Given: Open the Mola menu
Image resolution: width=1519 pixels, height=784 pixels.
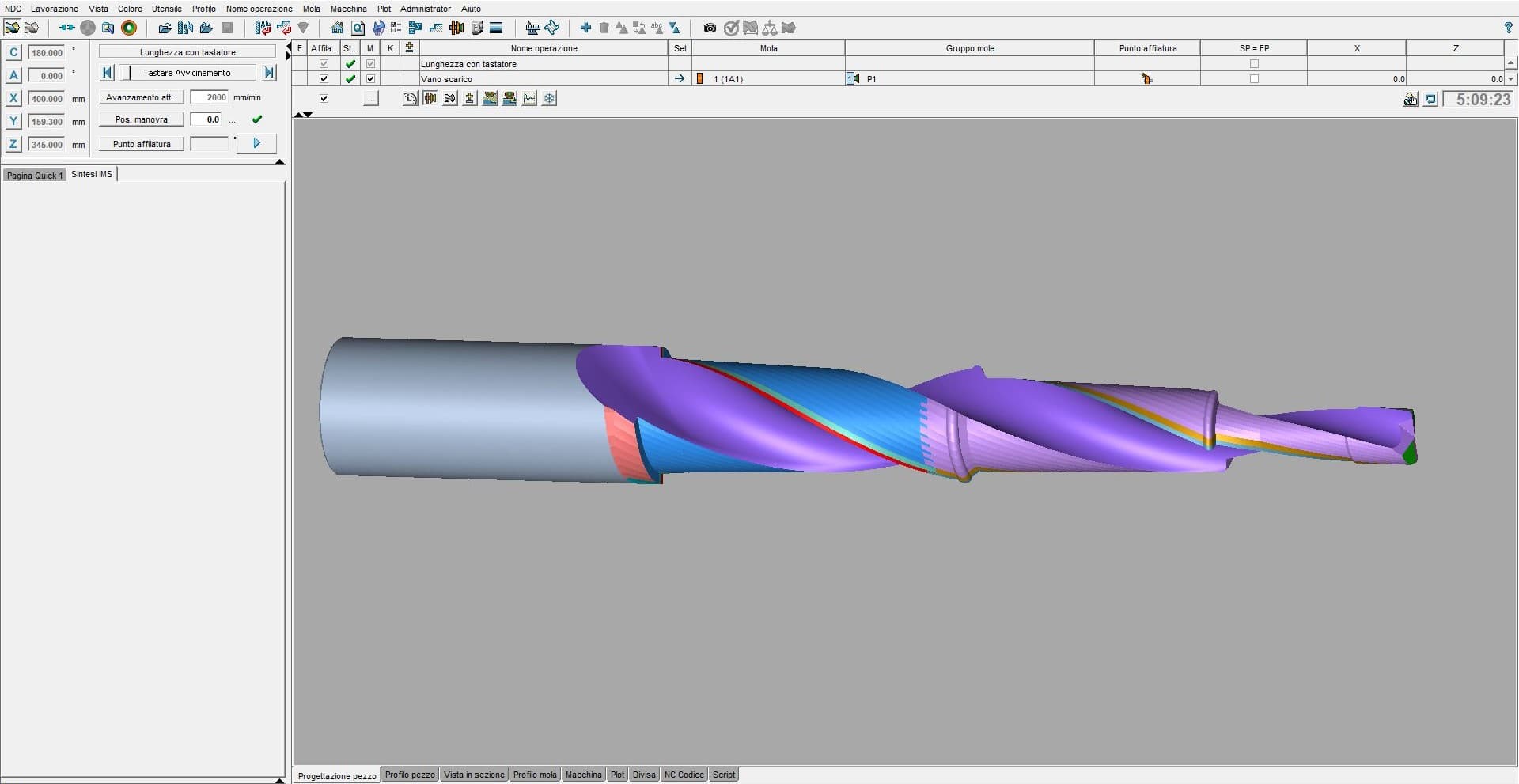Looking at the screenshot, I should [311, 9].
